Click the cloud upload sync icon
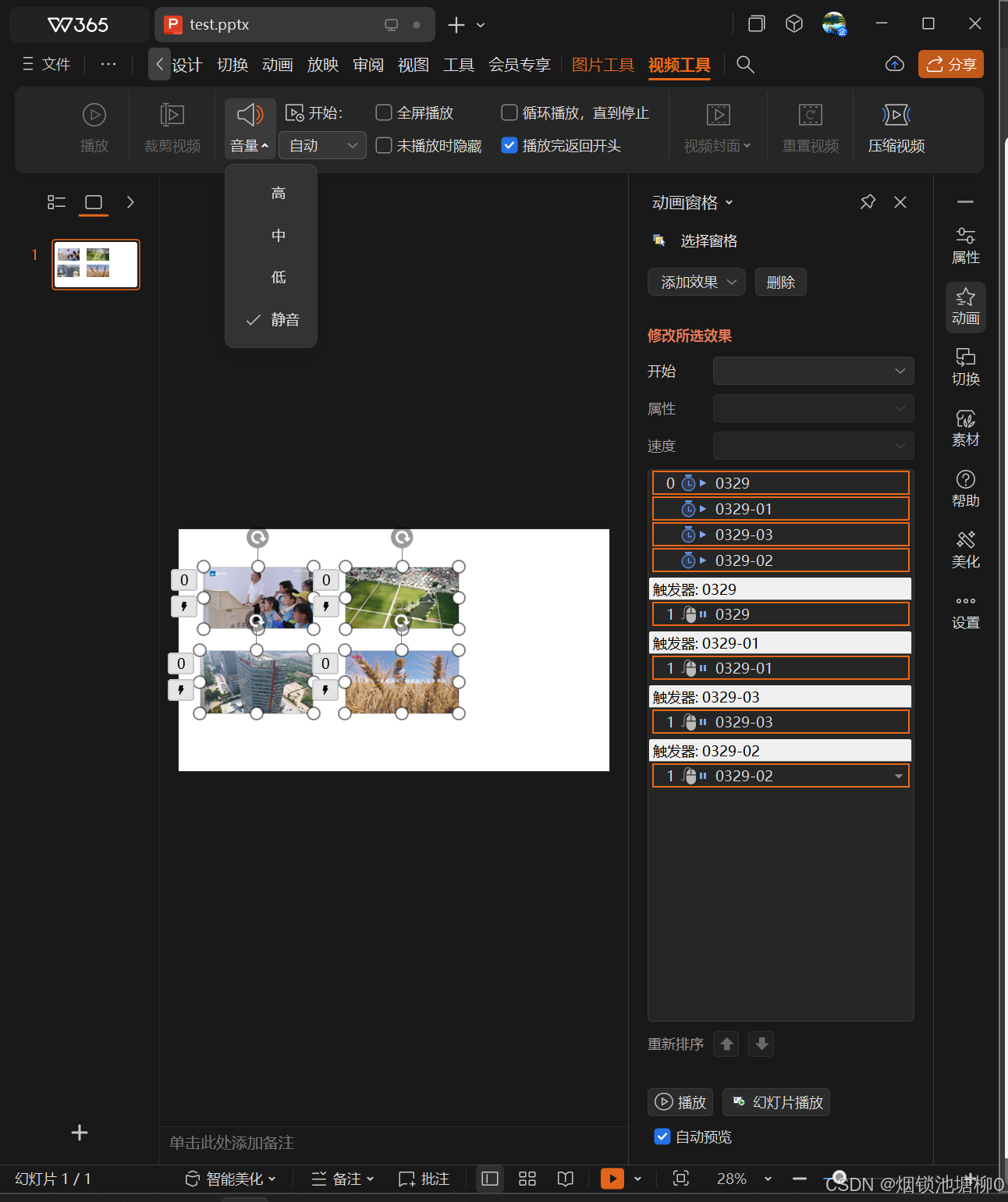 tap(895, 64)
